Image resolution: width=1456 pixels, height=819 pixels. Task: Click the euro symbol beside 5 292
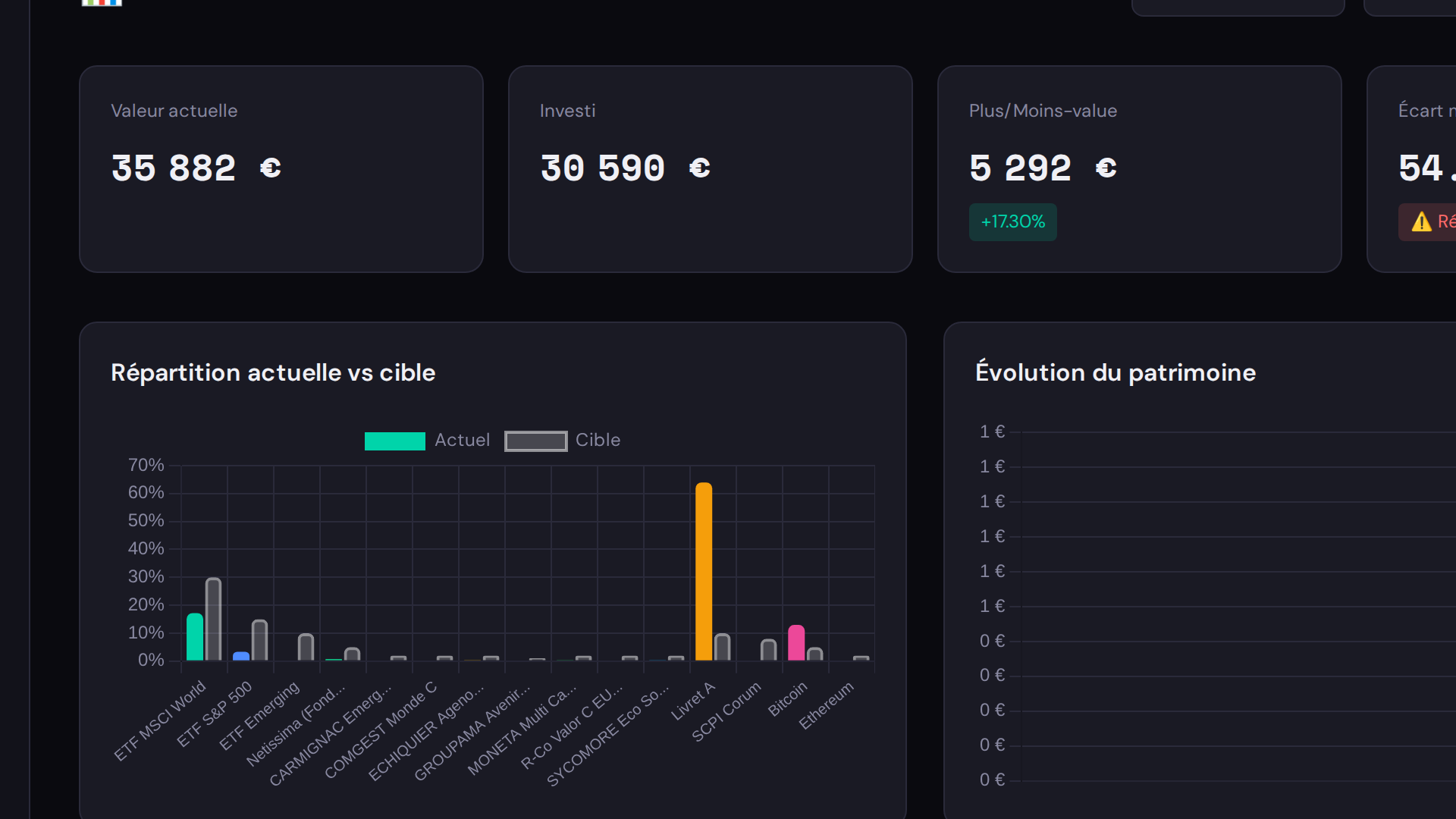(1106, 168)
